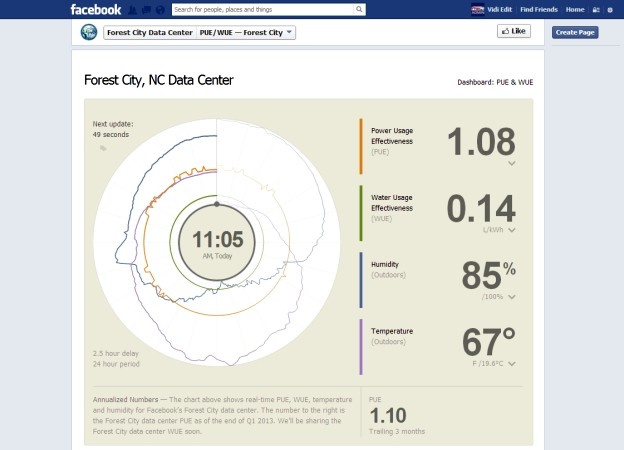Go to Home in top bar

click(x=575, y=10)
